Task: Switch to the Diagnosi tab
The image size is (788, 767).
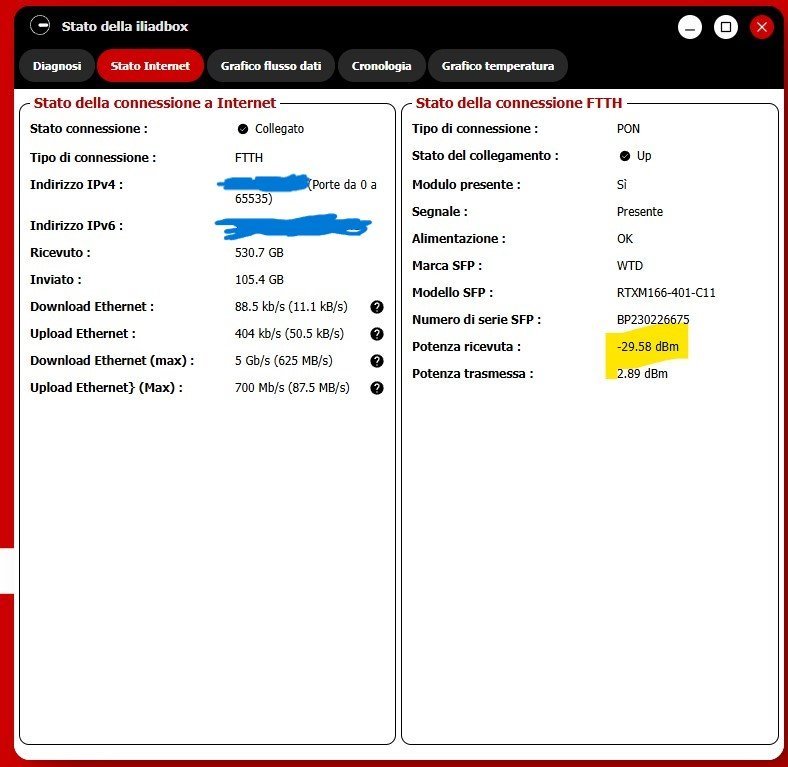Action: click(x=57, y=66)
